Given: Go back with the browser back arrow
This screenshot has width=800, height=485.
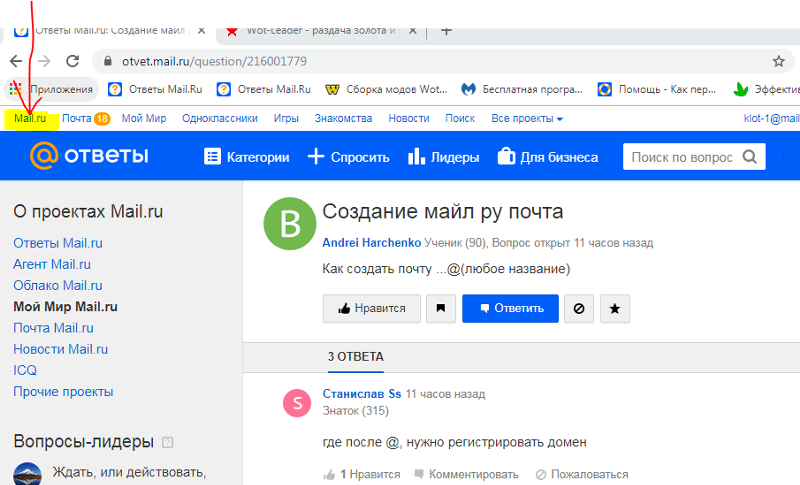Looking at the screenshot, I should point(16,61).
